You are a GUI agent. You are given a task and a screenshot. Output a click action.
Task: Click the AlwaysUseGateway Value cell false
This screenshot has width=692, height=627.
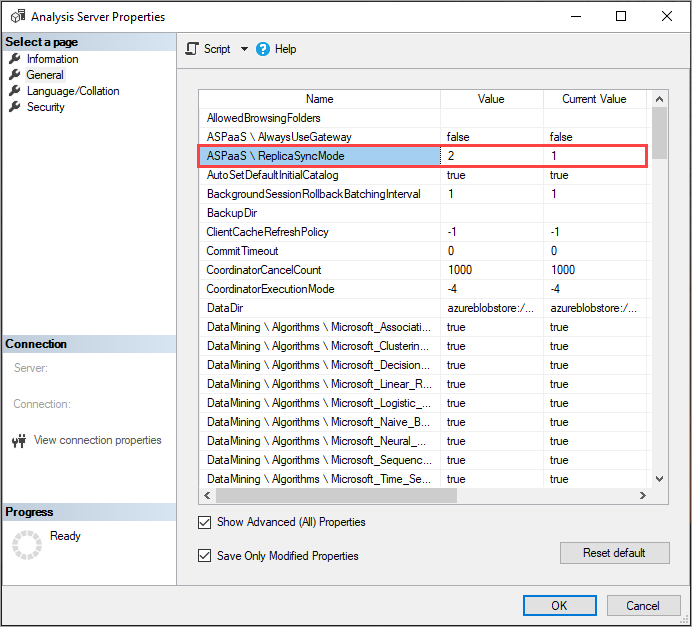tap(492, 137)
